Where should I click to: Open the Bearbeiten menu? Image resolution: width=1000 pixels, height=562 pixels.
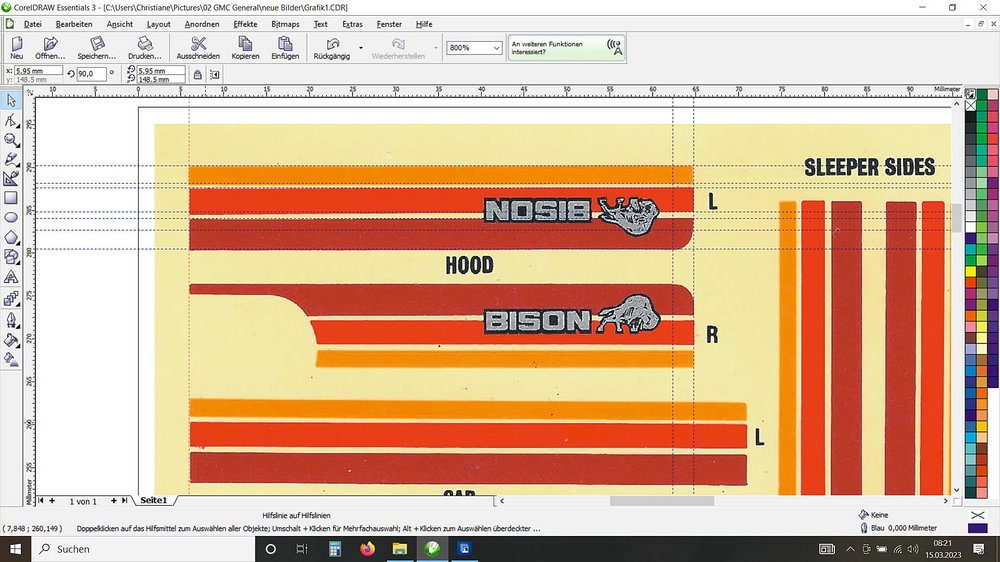74,24
